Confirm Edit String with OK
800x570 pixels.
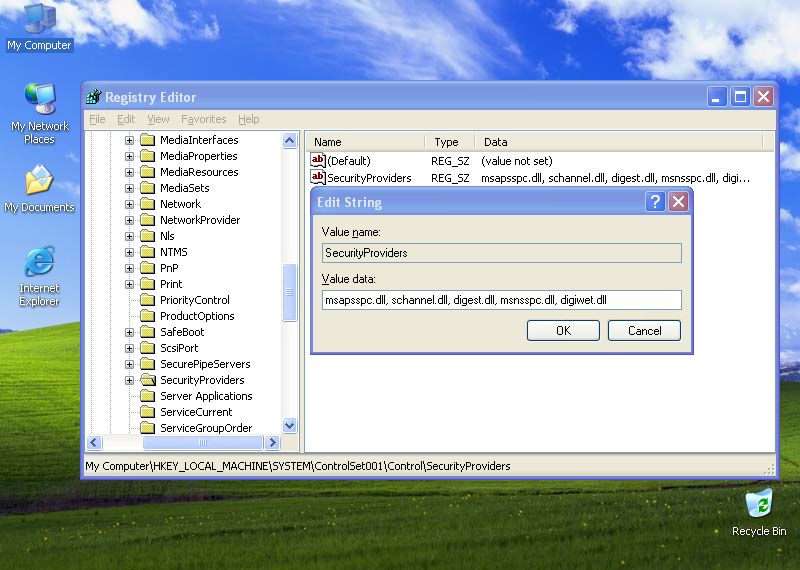pyautogui.click(x=563, y=331)
